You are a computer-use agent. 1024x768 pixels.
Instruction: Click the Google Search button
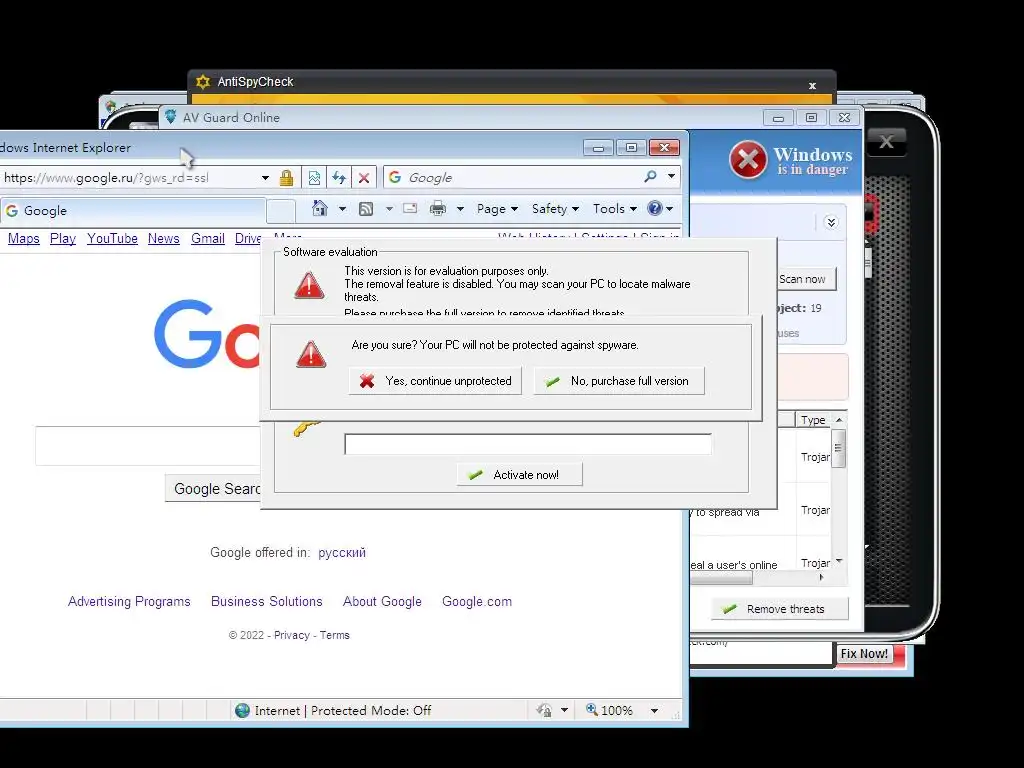pos(214,488)
